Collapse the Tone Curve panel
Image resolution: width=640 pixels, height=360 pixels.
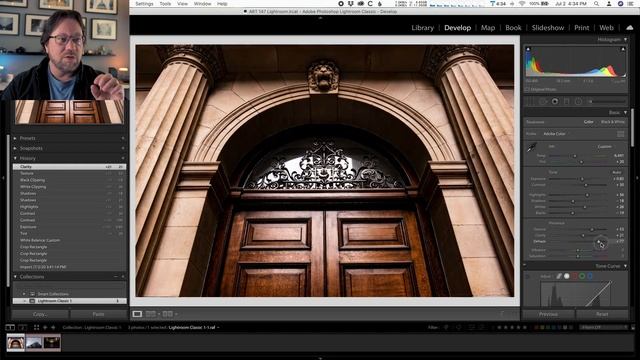625,266
